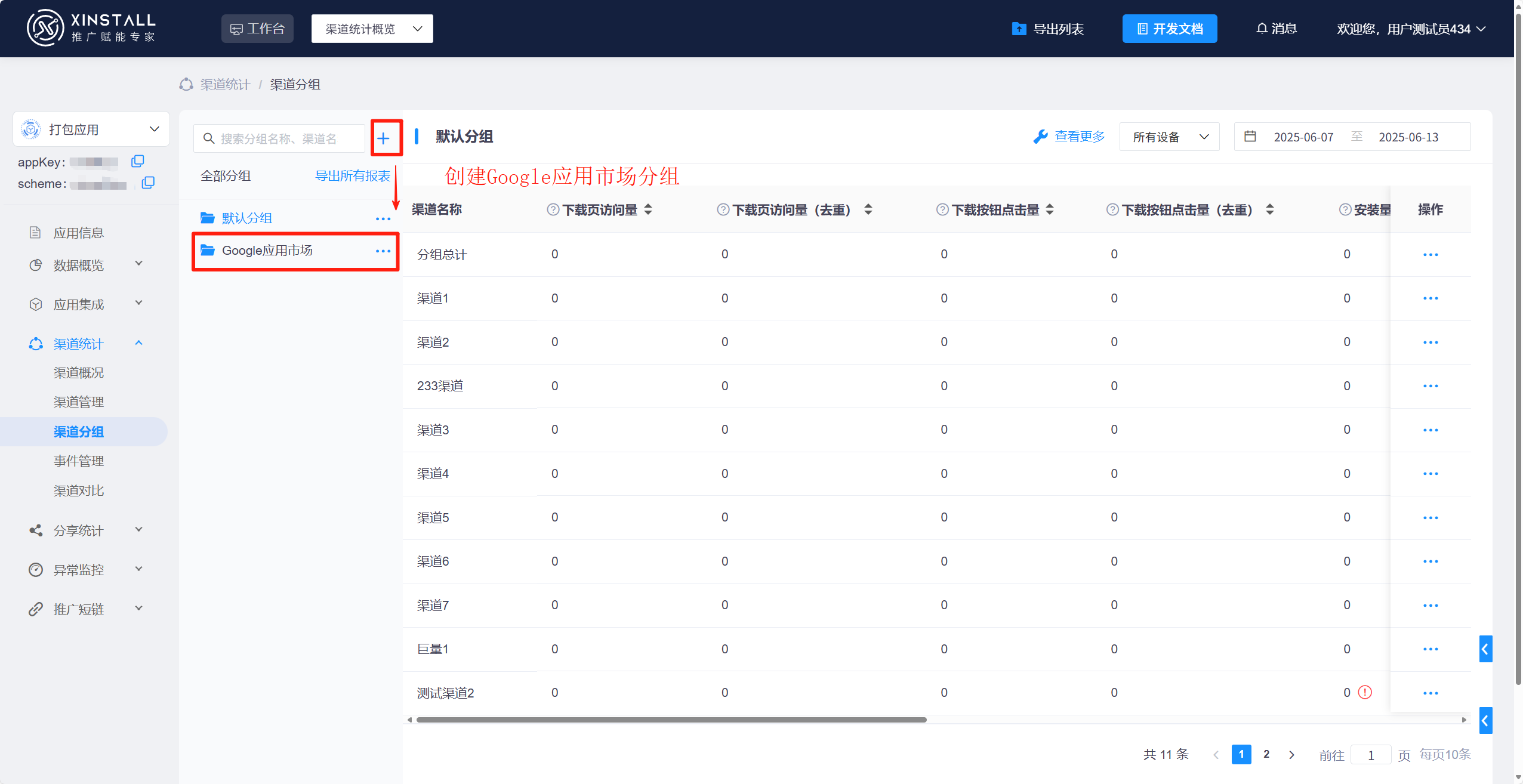Expand the user account menu 用户测试员434
Image resolution: width=1523 pixels, height=784 pixels.
tap(1411, 29)
